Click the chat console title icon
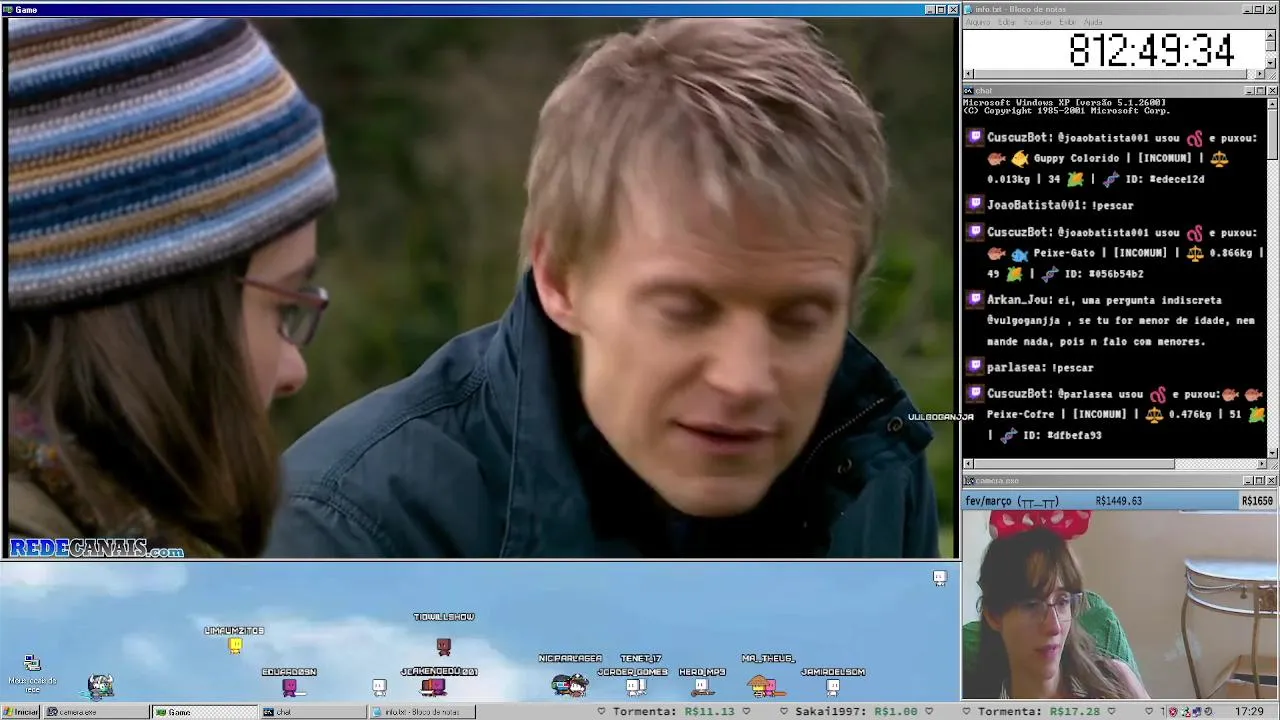 (969, 91)
